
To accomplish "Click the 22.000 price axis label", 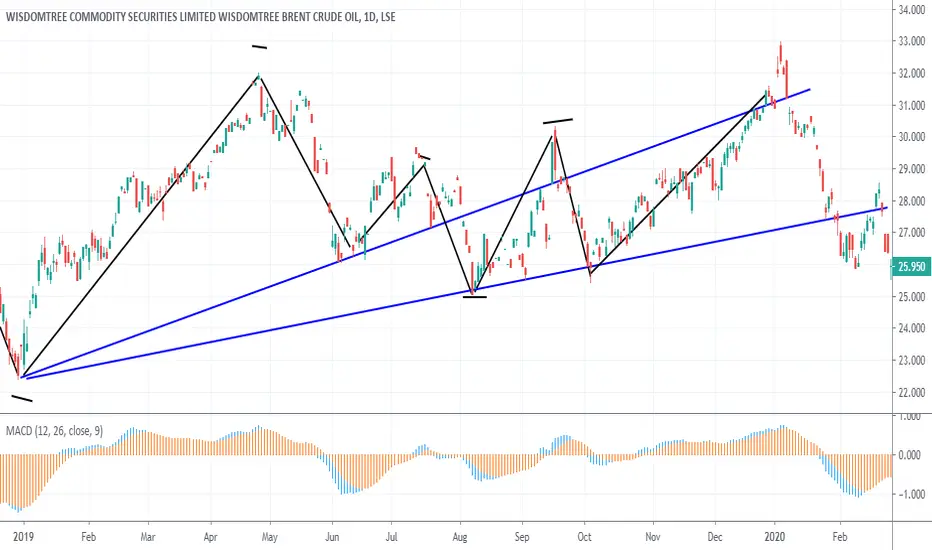I will 912,392.
